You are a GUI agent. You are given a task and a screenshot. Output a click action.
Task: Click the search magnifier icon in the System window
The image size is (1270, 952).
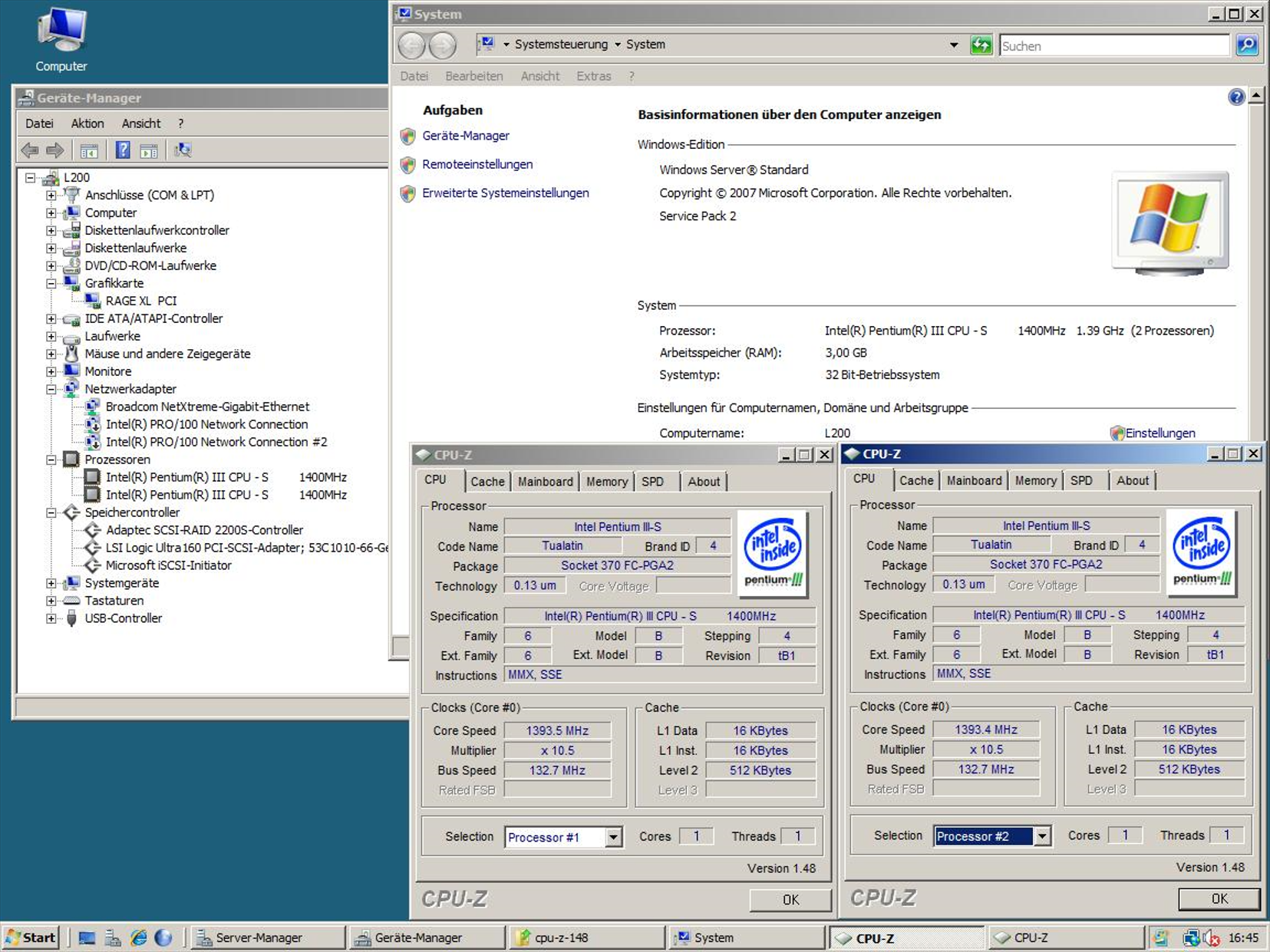(1247, 45)
